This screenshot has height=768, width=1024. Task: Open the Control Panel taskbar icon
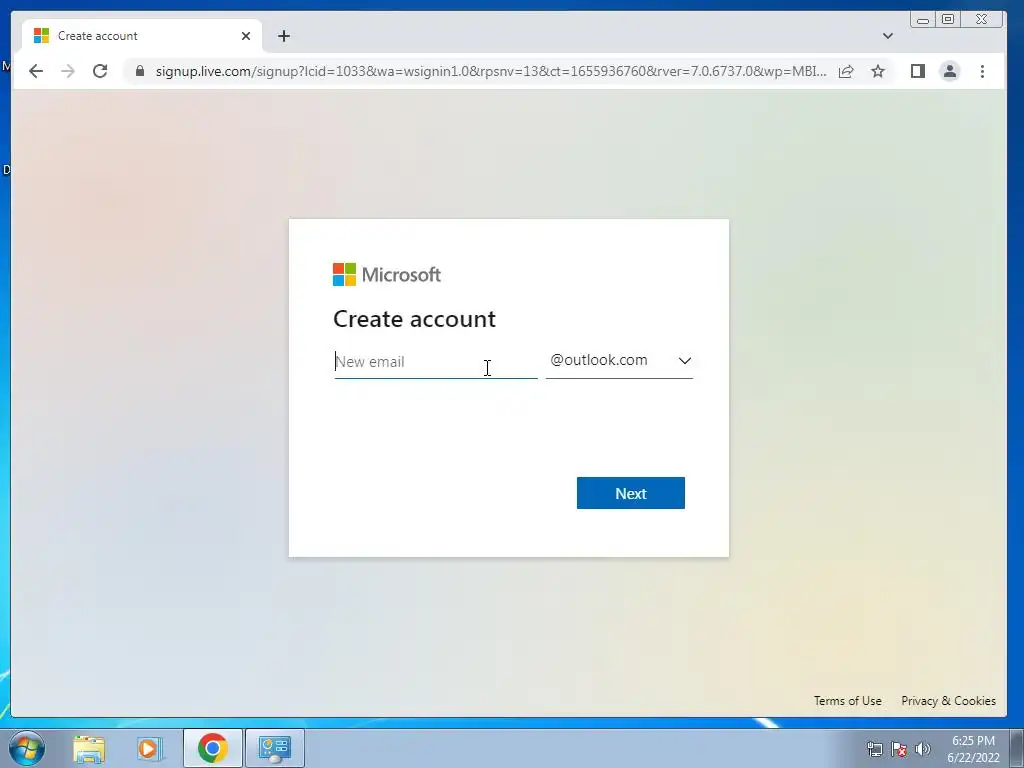(x=275, y=748)
